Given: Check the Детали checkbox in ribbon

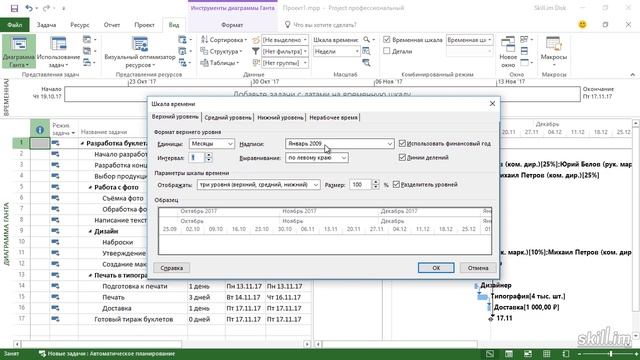Looking at the screenshot, I should coord(387,51).
